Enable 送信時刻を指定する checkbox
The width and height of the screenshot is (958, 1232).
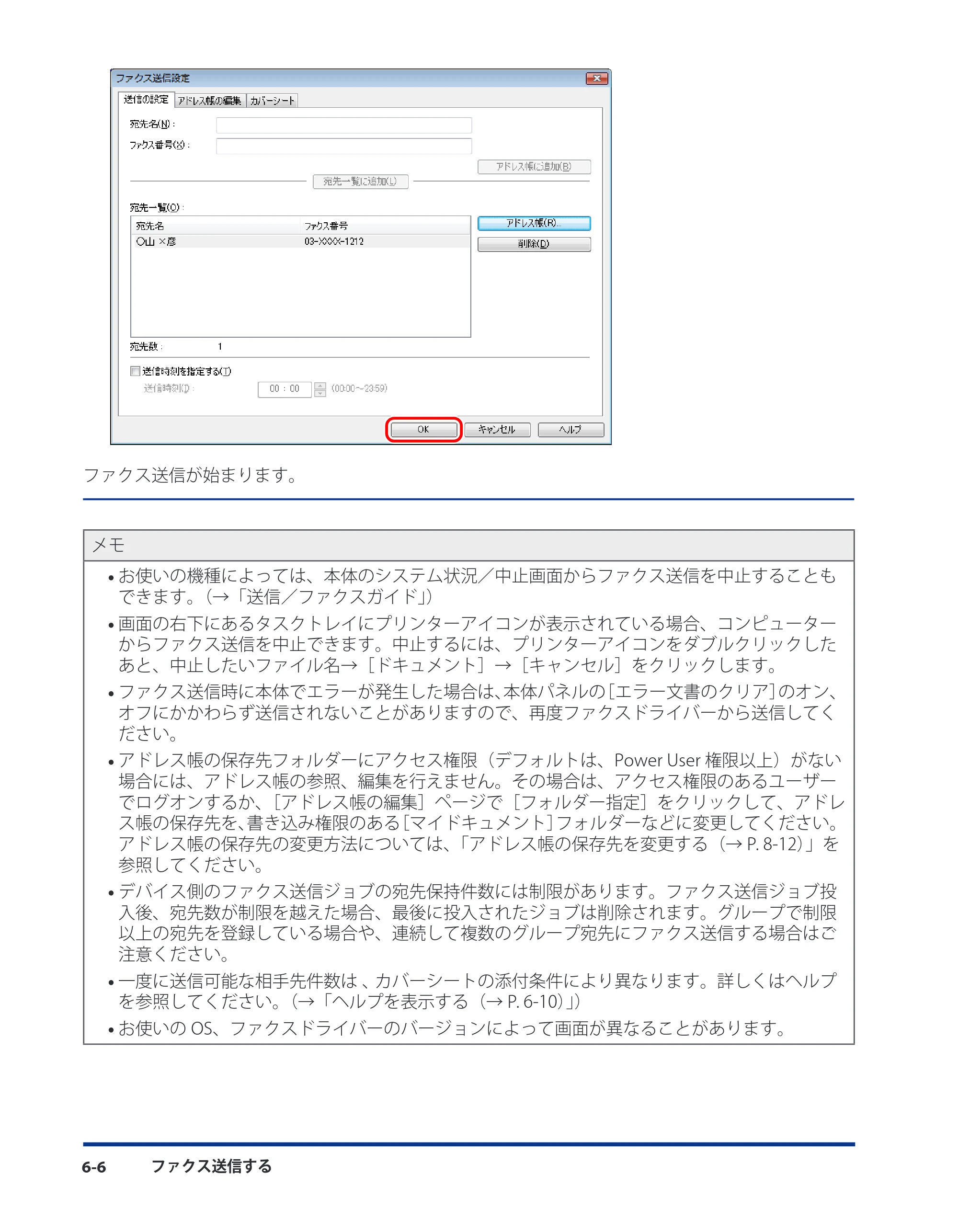point(136,371)
